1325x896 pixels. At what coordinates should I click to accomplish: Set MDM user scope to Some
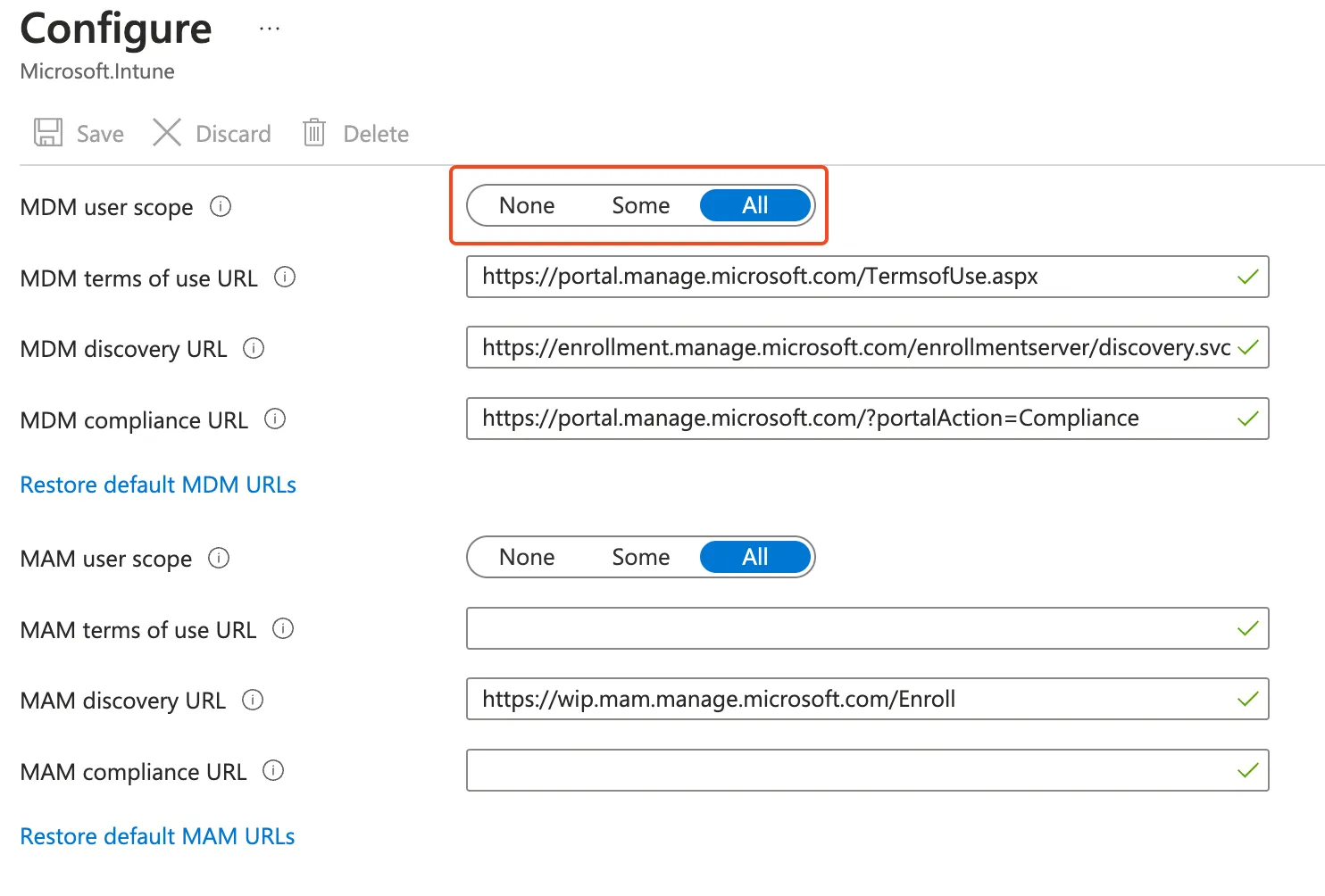pyautogui.click(x=641, y=205)
